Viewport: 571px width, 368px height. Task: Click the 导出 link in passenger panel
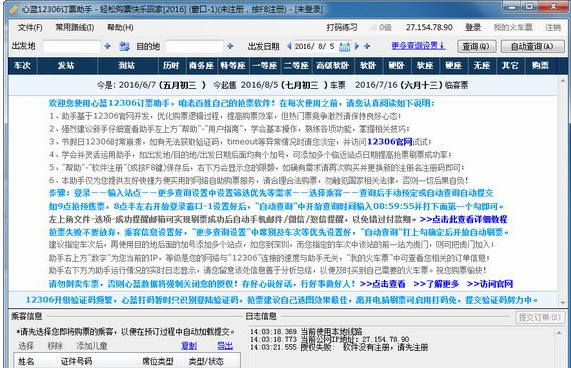[225, 345]
